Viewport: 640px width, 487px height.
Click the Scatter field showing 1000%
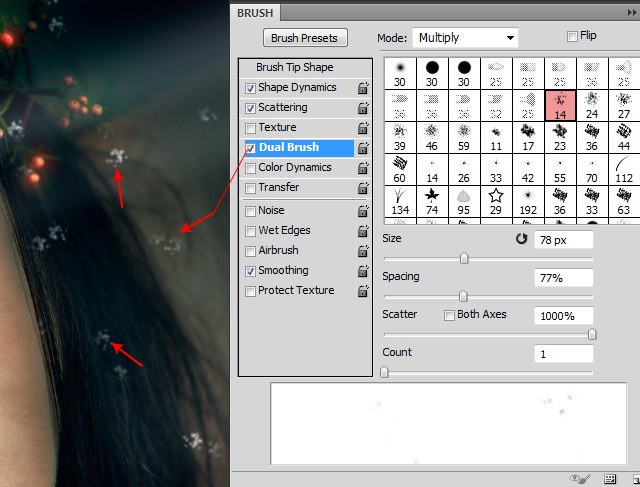tap(563, 316)
